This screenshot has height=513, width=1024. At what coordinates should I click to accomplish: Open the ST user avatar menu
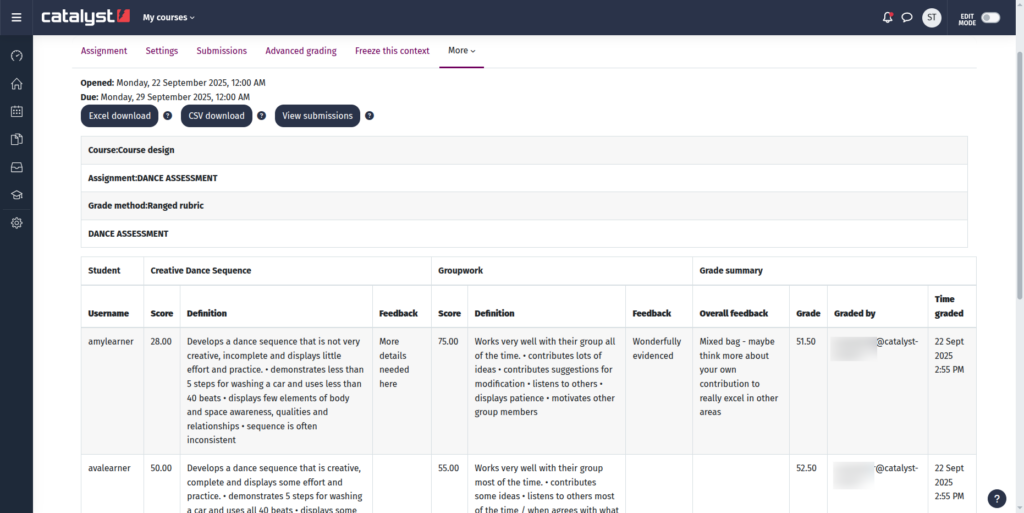931,18
